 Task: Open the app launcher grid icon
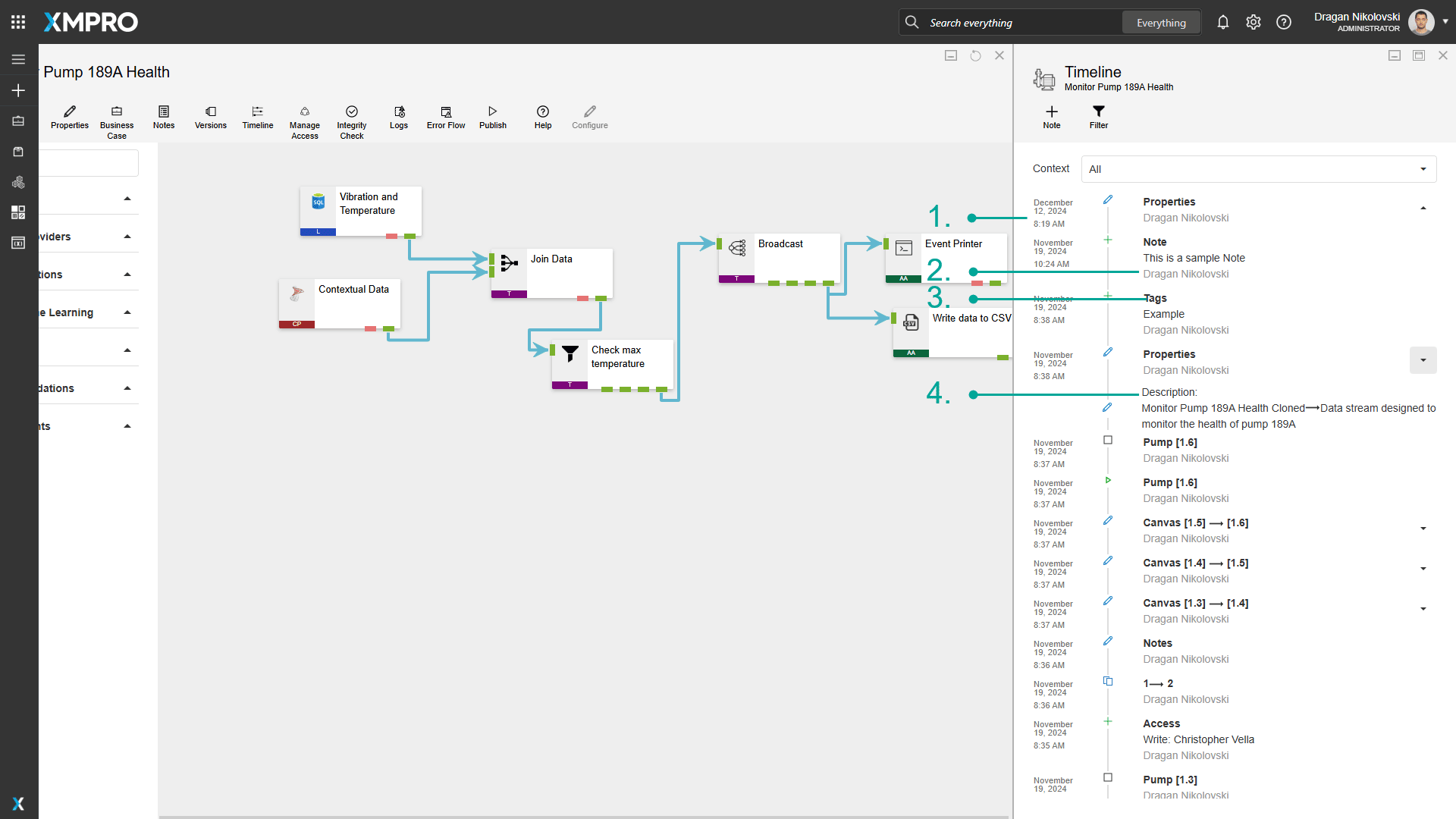[x=18, y=22]
